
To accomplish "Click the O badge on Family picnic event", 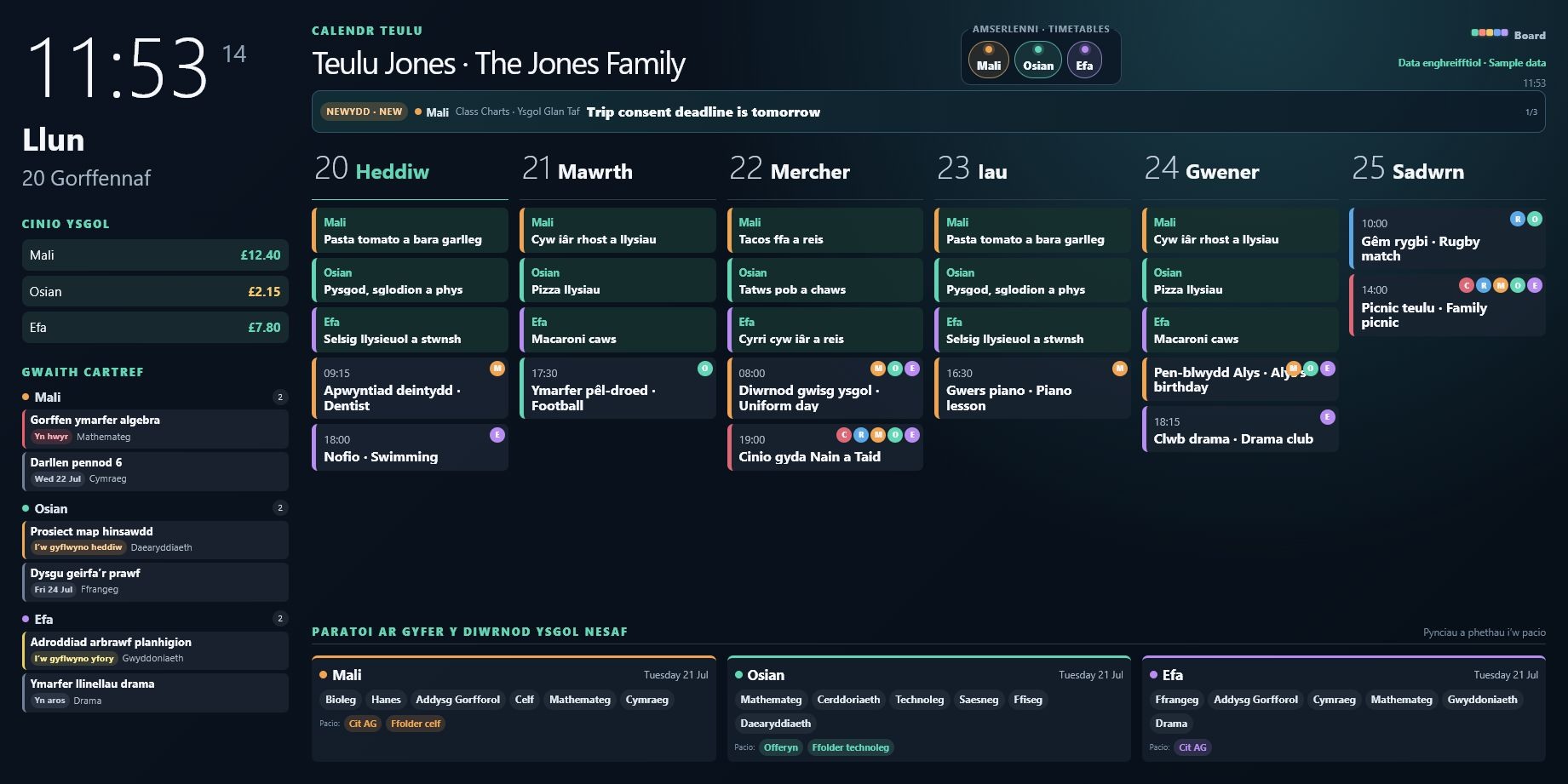I will (x=1518, y=285).
